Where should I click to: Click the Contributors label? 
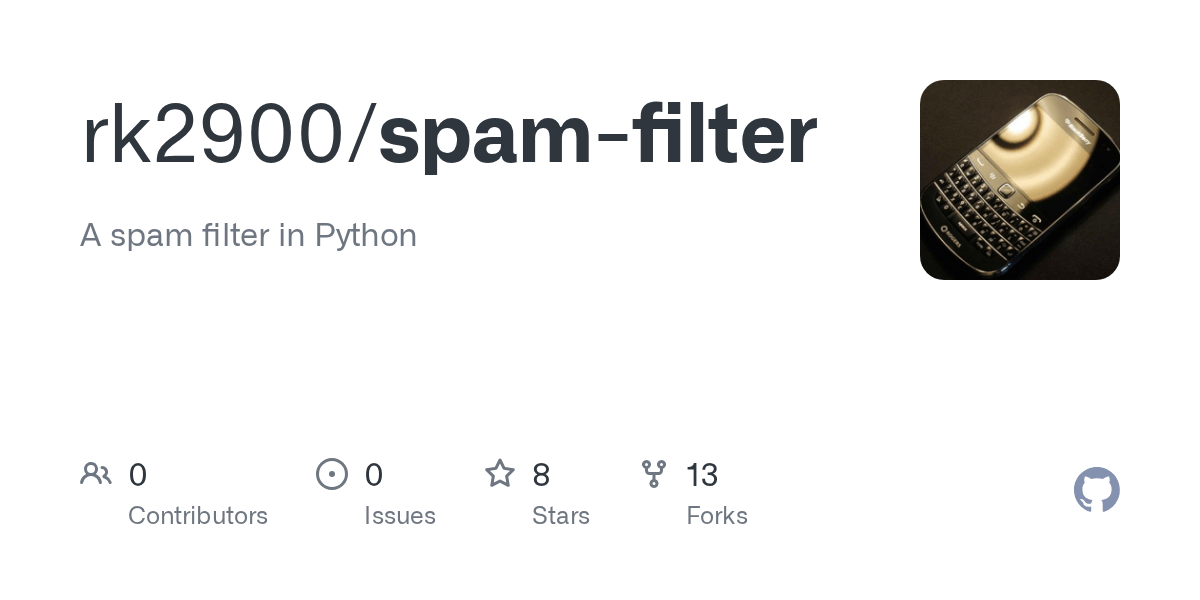(198, 516)
